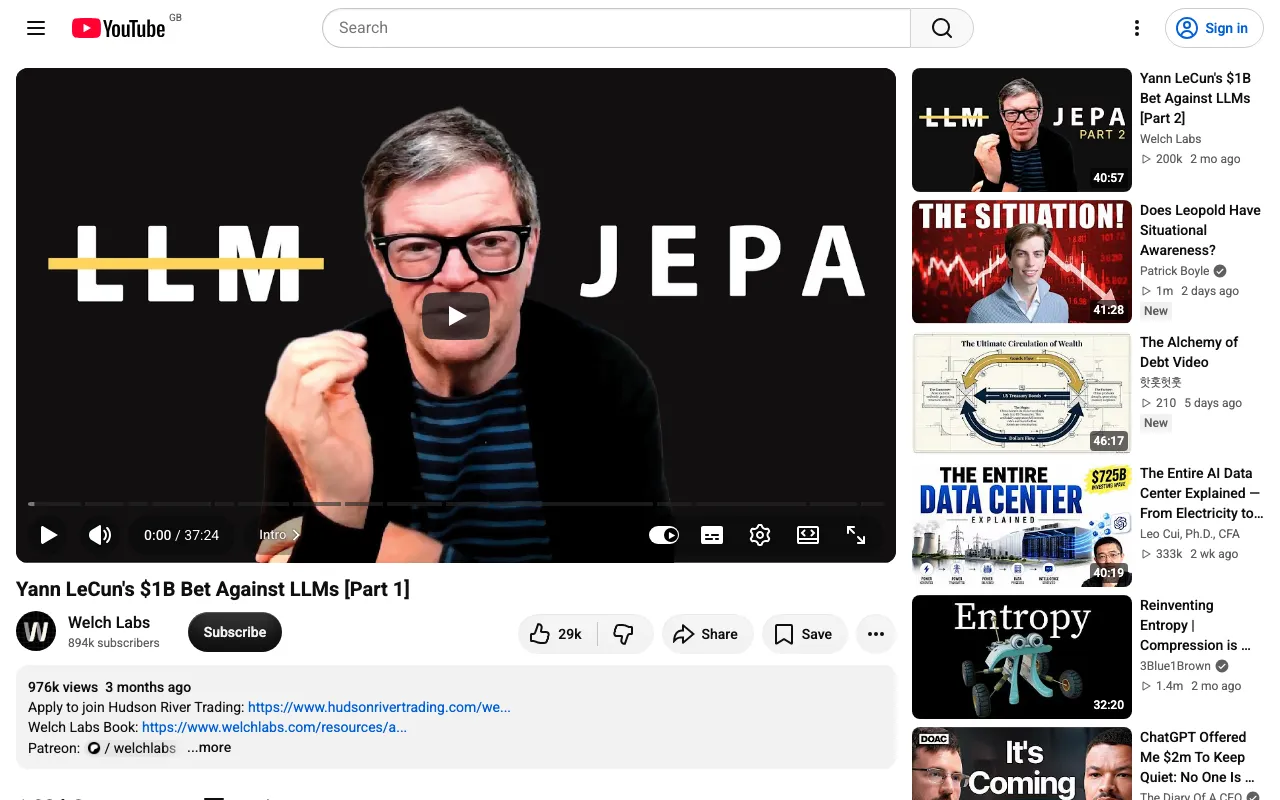Open the Welch Labs channel name link

[109, 622]
